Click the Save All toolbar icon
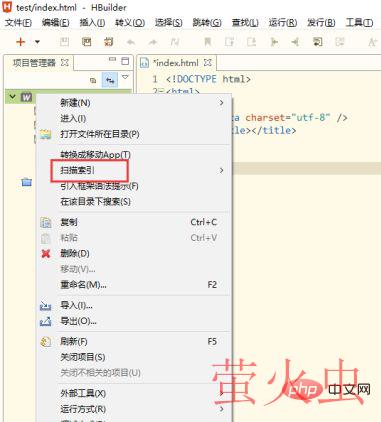381x422 pixels. click(87, 42)
